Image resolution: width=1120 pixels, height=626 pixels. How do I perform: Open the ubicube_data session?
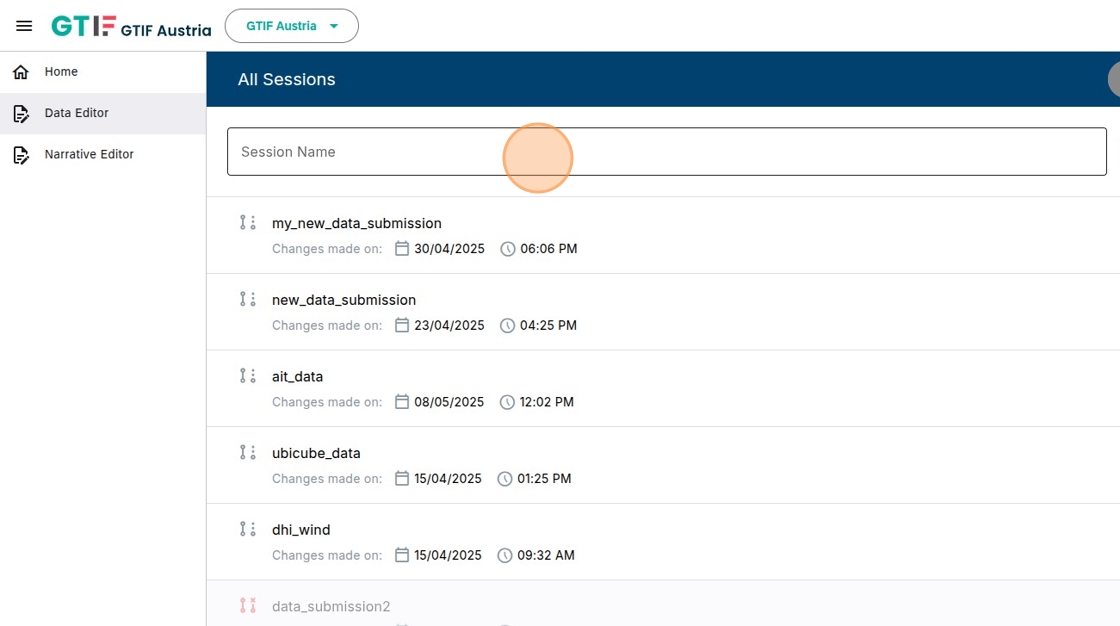coord(316,453)
